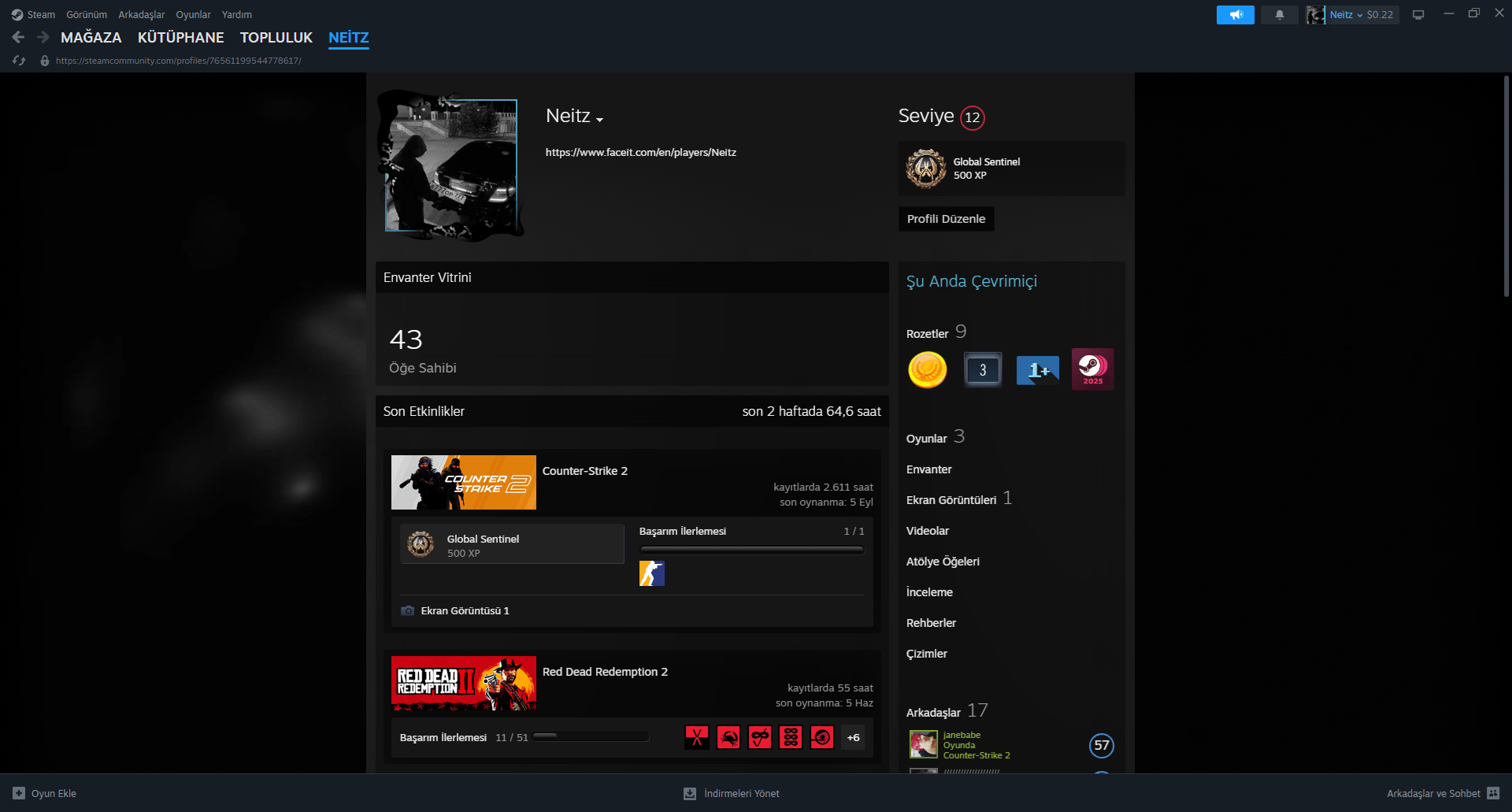Click the forward navigation arrow
This screenshot has height=812, width=1512.
(43, 37)
